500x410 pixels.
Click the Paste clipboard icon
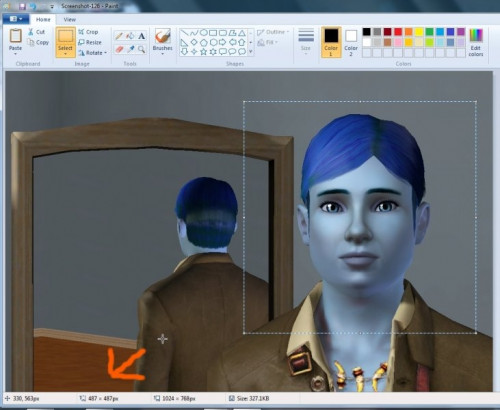coord(15,36)
